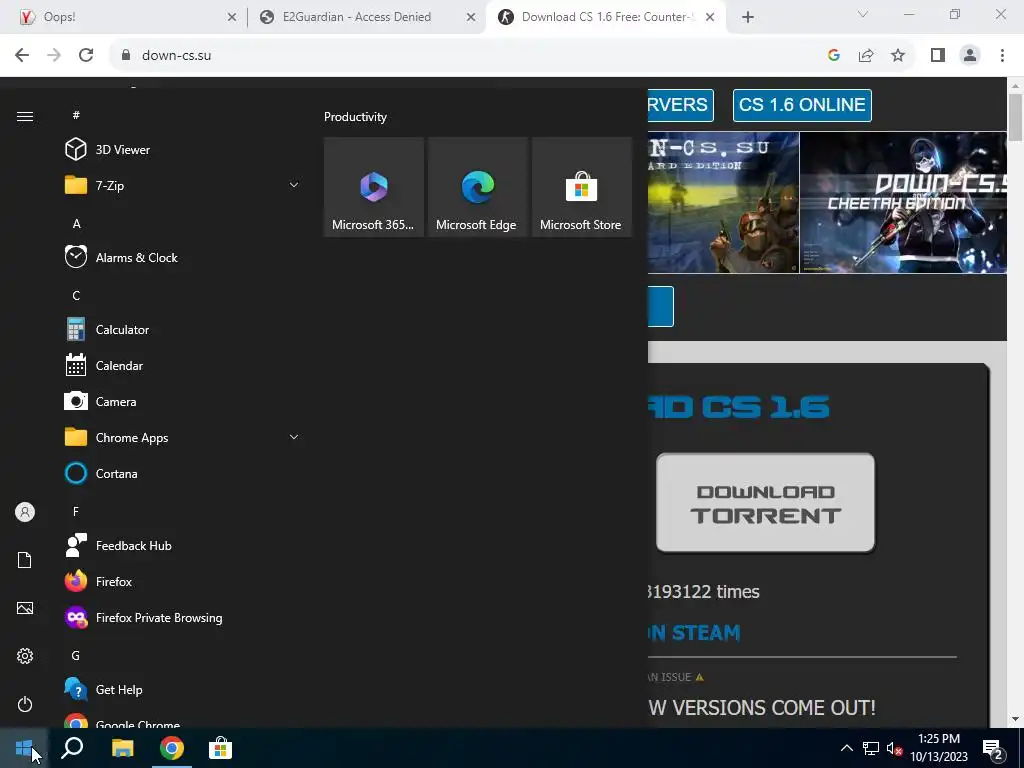Click the Power icon in Start

[25, 704]
